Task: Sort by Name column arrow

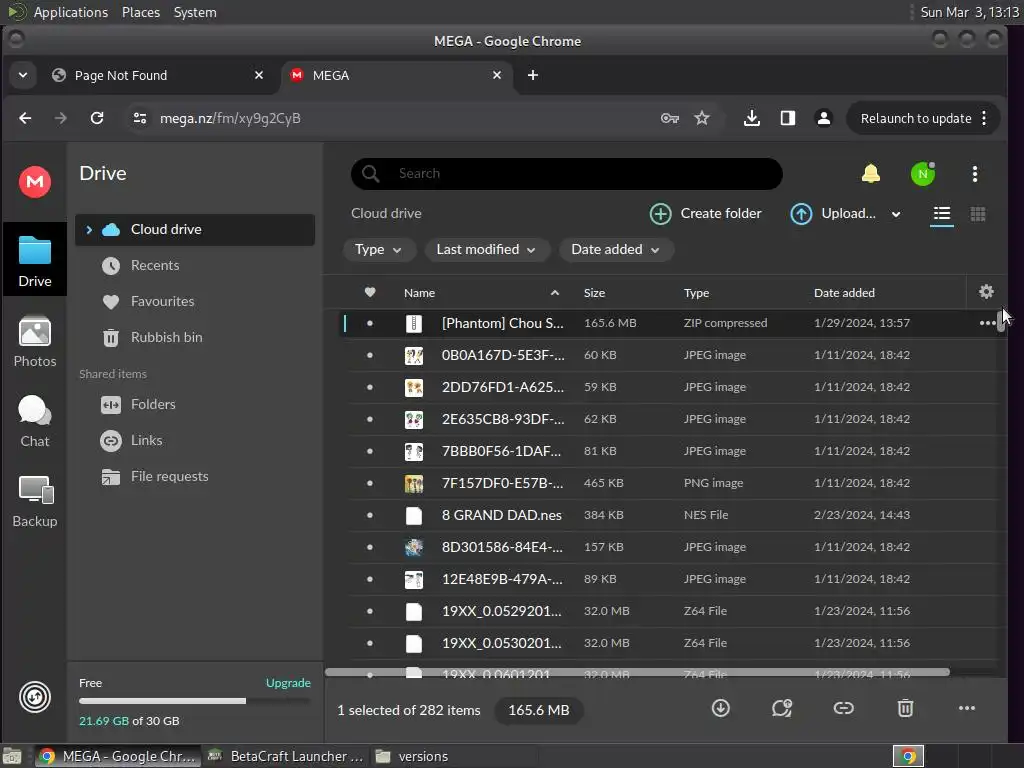Action: 554,293
